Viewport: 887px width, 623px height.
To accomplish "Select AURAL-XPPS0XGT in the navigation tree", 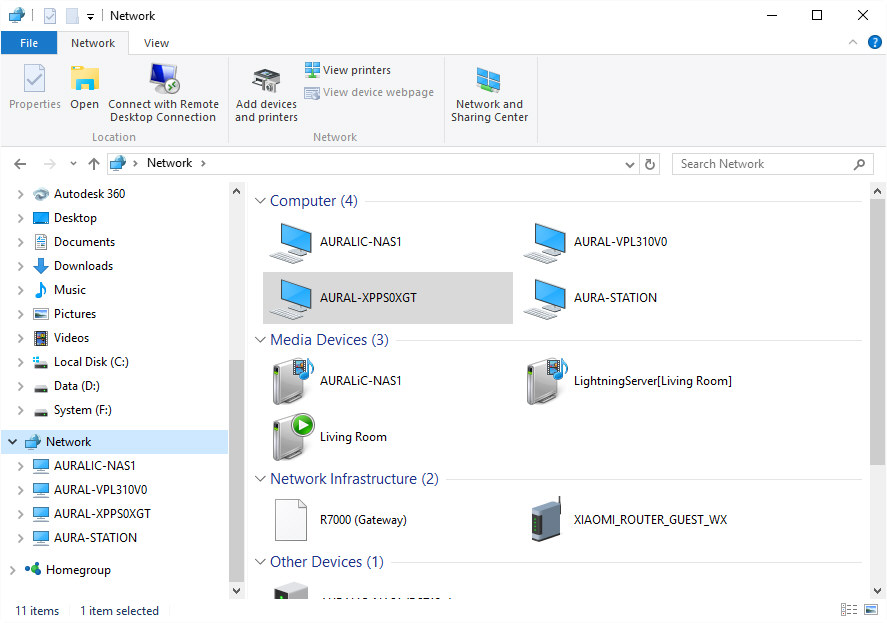I will (x=102, y=514).
